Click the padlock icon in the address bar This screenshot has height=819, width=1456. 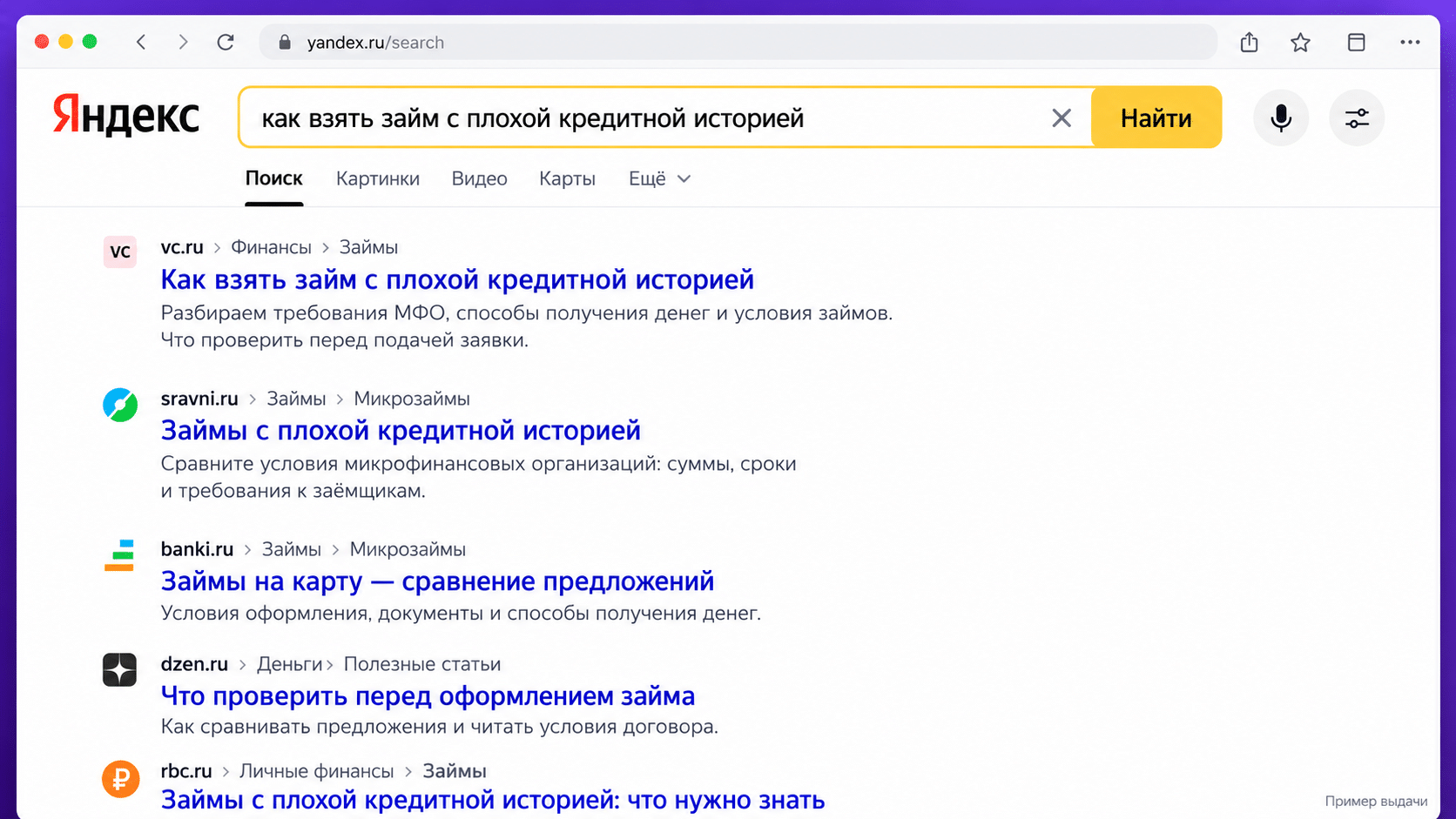tap(284, 42)
